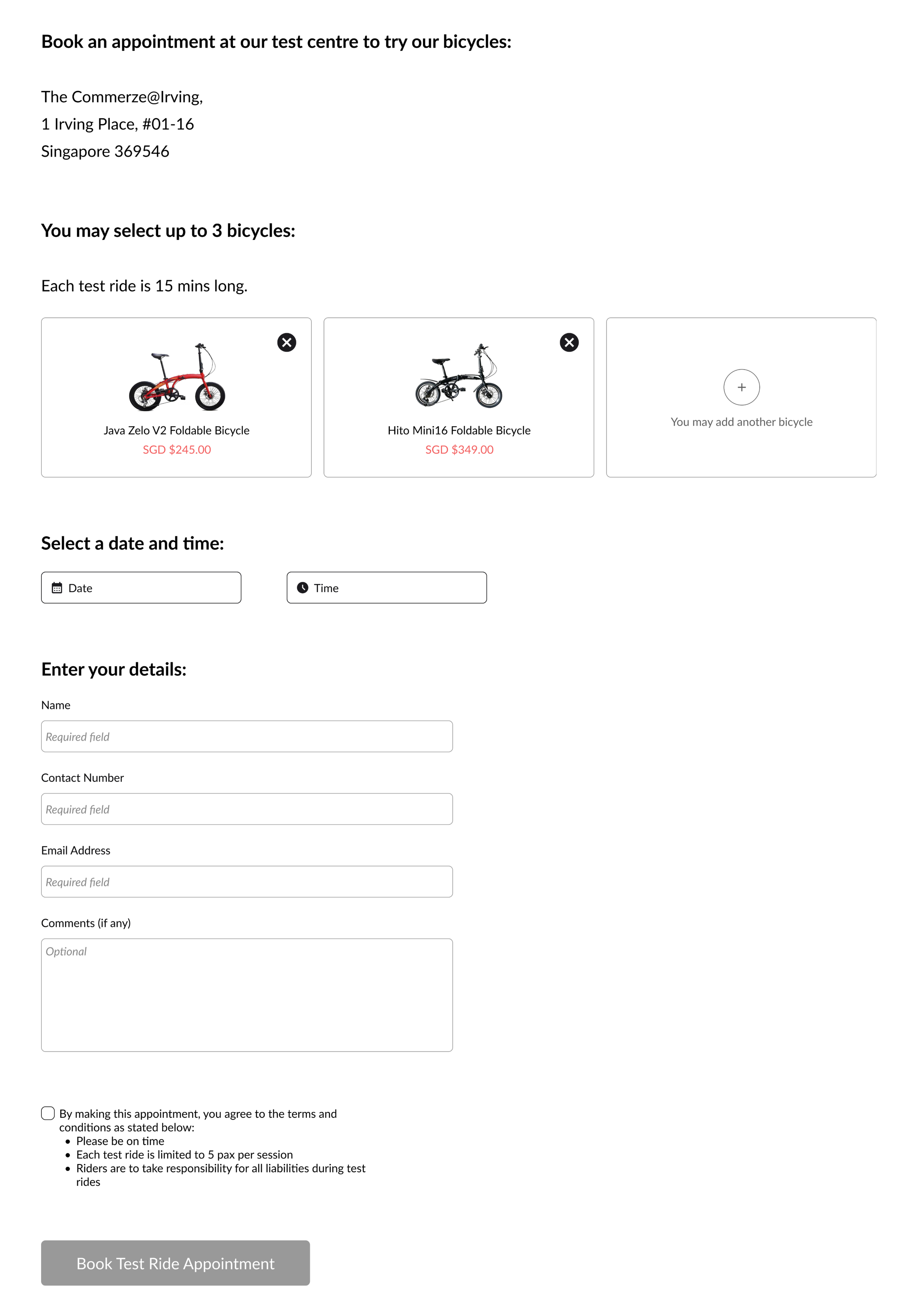Click into the Comments text area
The height and width of the screenshot is (1316, 917).
point(247,995)
